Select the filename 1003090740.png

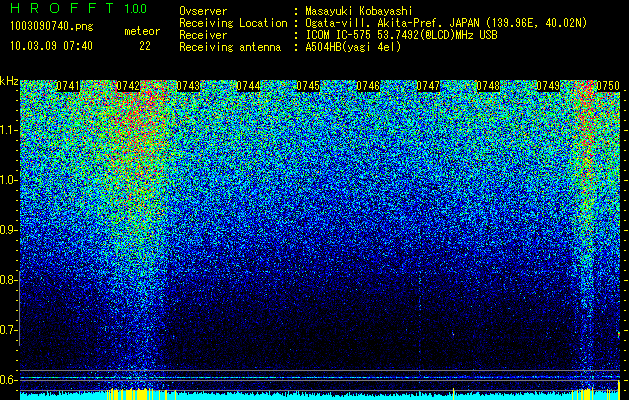(52, 27)
